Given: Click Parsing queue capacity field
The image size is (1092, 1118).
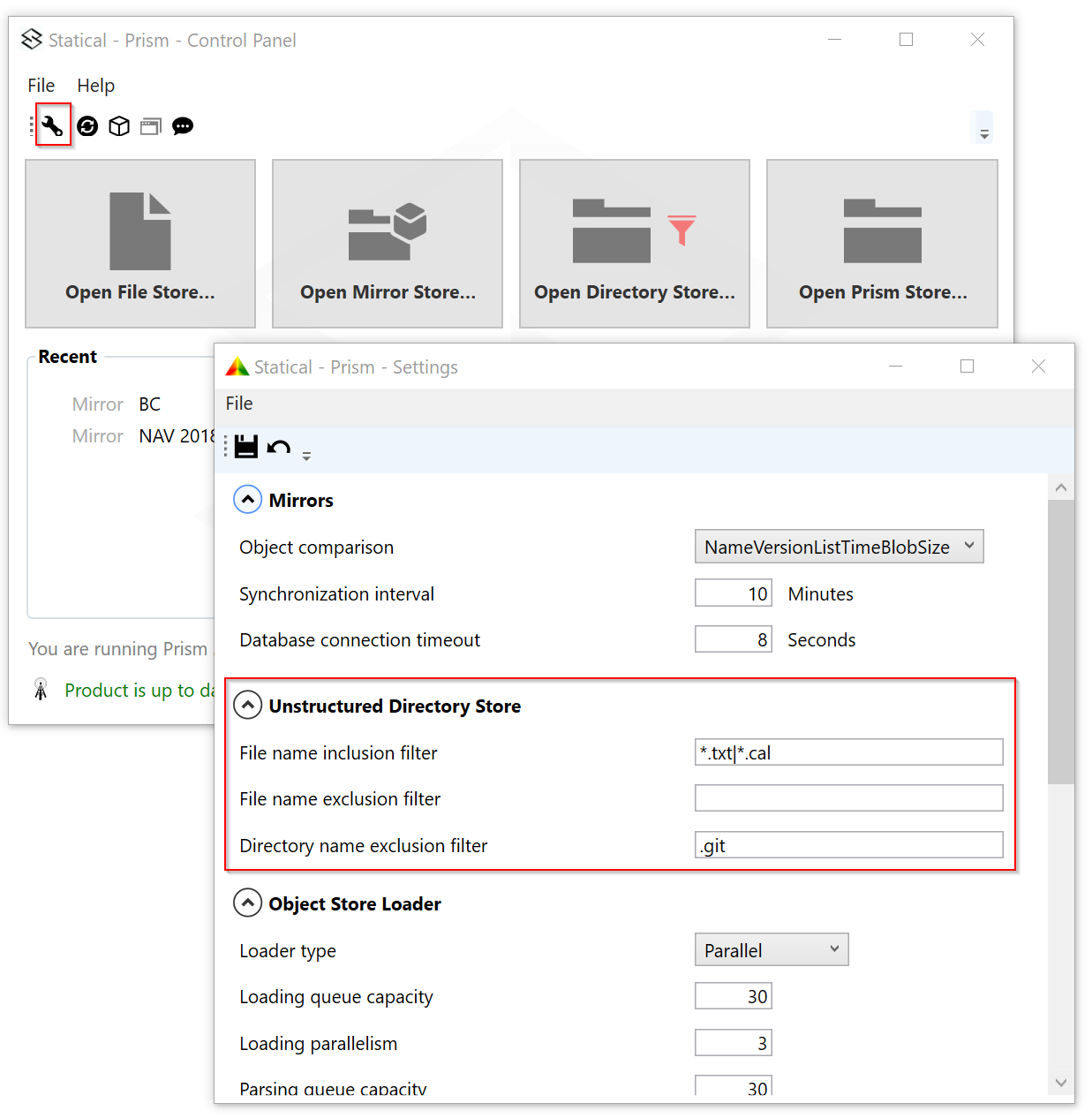Looking at the screenshot, I should click(x=734, y=1086).
